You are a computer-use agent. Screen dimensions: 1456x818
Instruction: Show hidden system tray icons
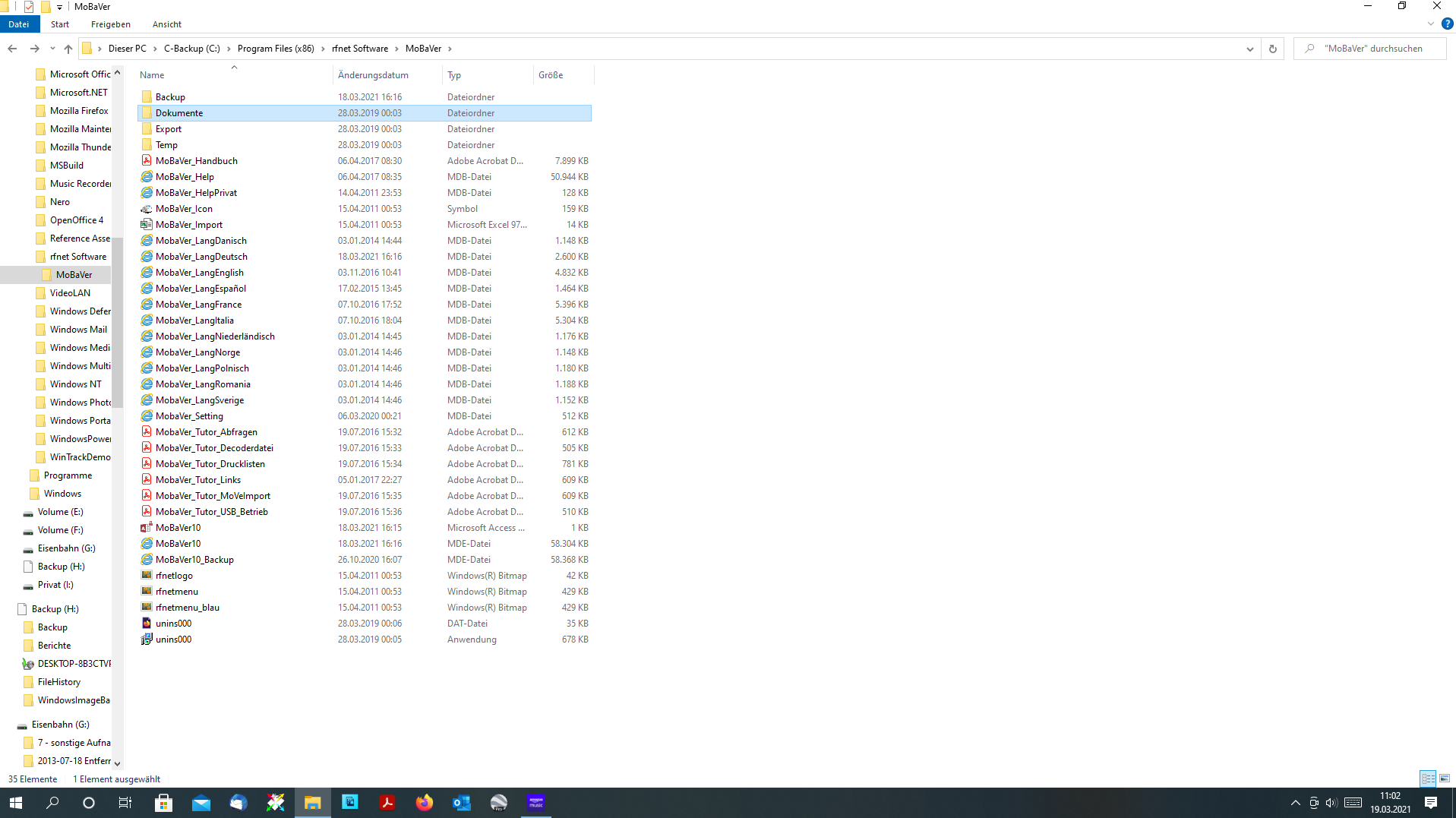[x=1295, y=803]
